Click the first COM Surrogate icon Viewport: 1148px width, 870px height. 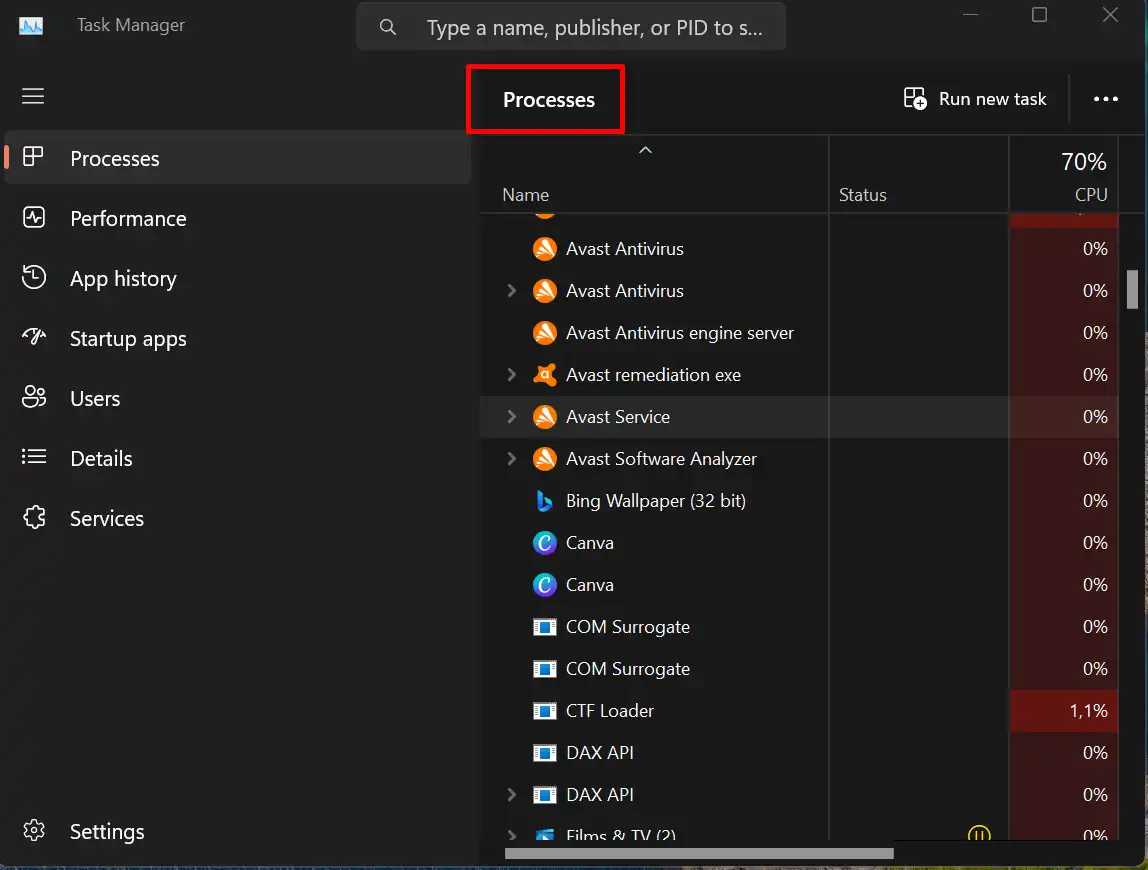pos(544,627)
